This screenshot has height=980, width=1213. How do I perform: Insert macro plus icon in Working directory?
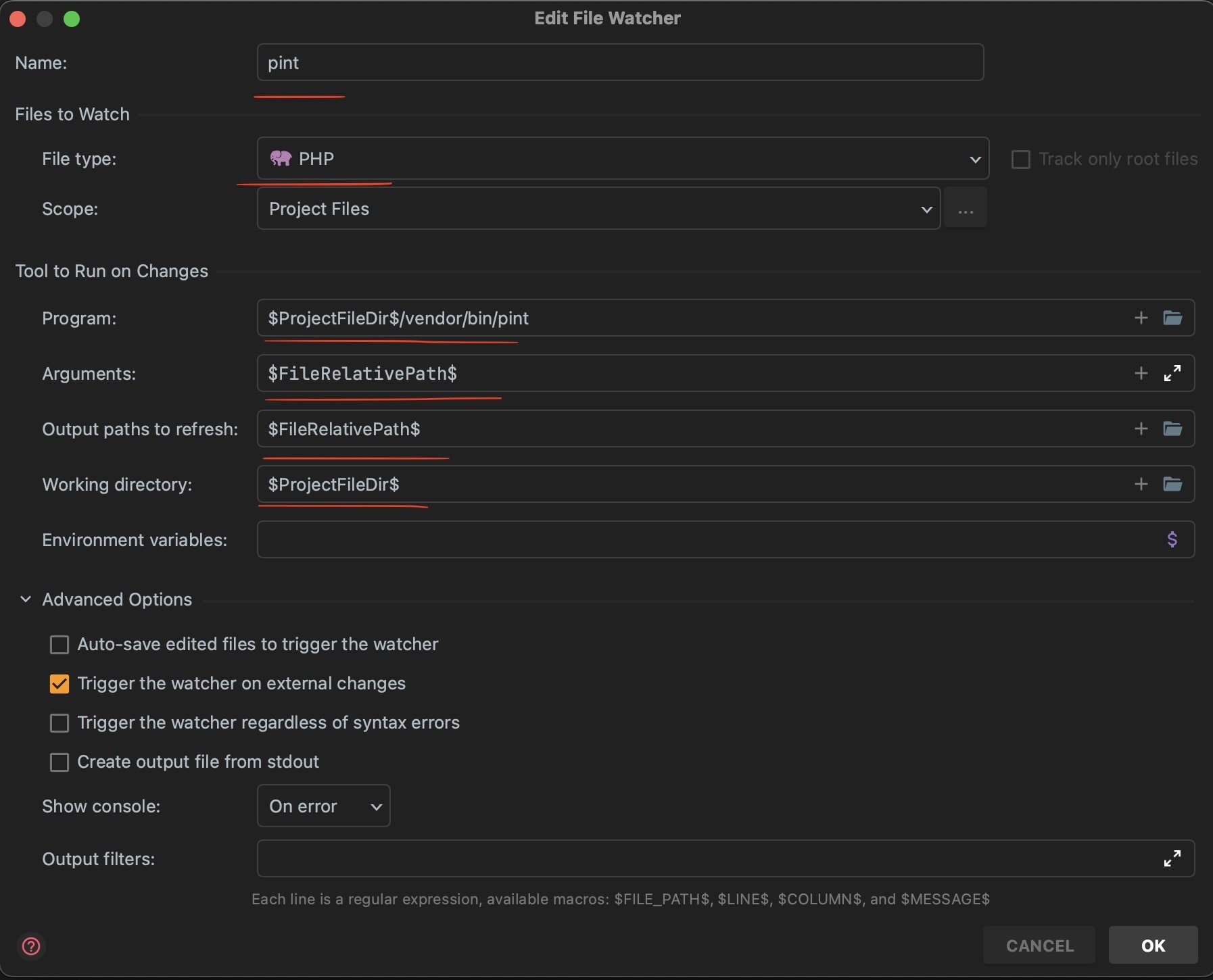(x=1141, y=484)
